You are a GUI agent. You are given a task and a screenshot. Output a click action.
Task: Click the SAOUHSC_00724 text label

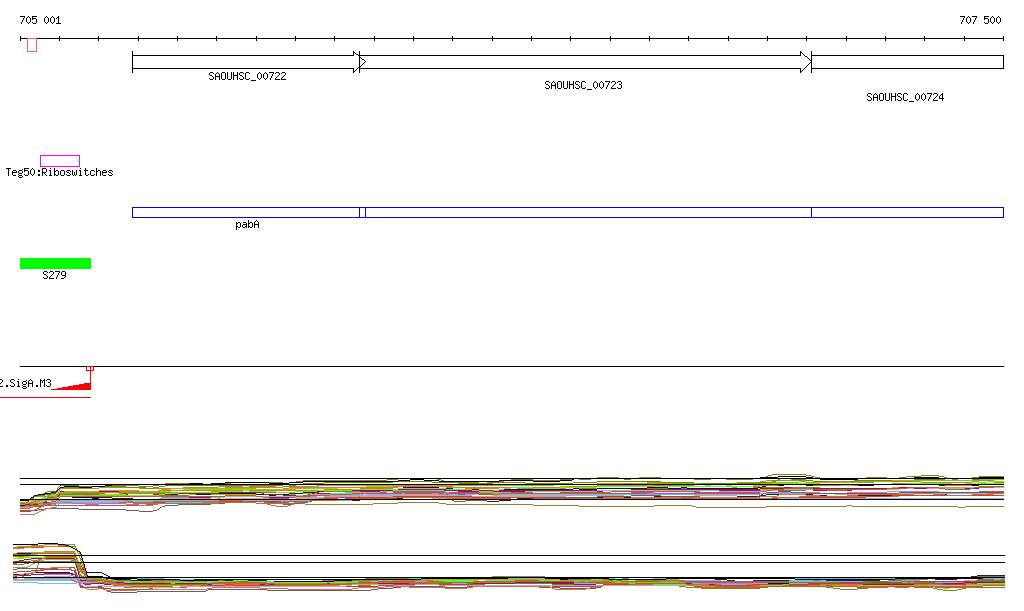(x=905, y=98)
